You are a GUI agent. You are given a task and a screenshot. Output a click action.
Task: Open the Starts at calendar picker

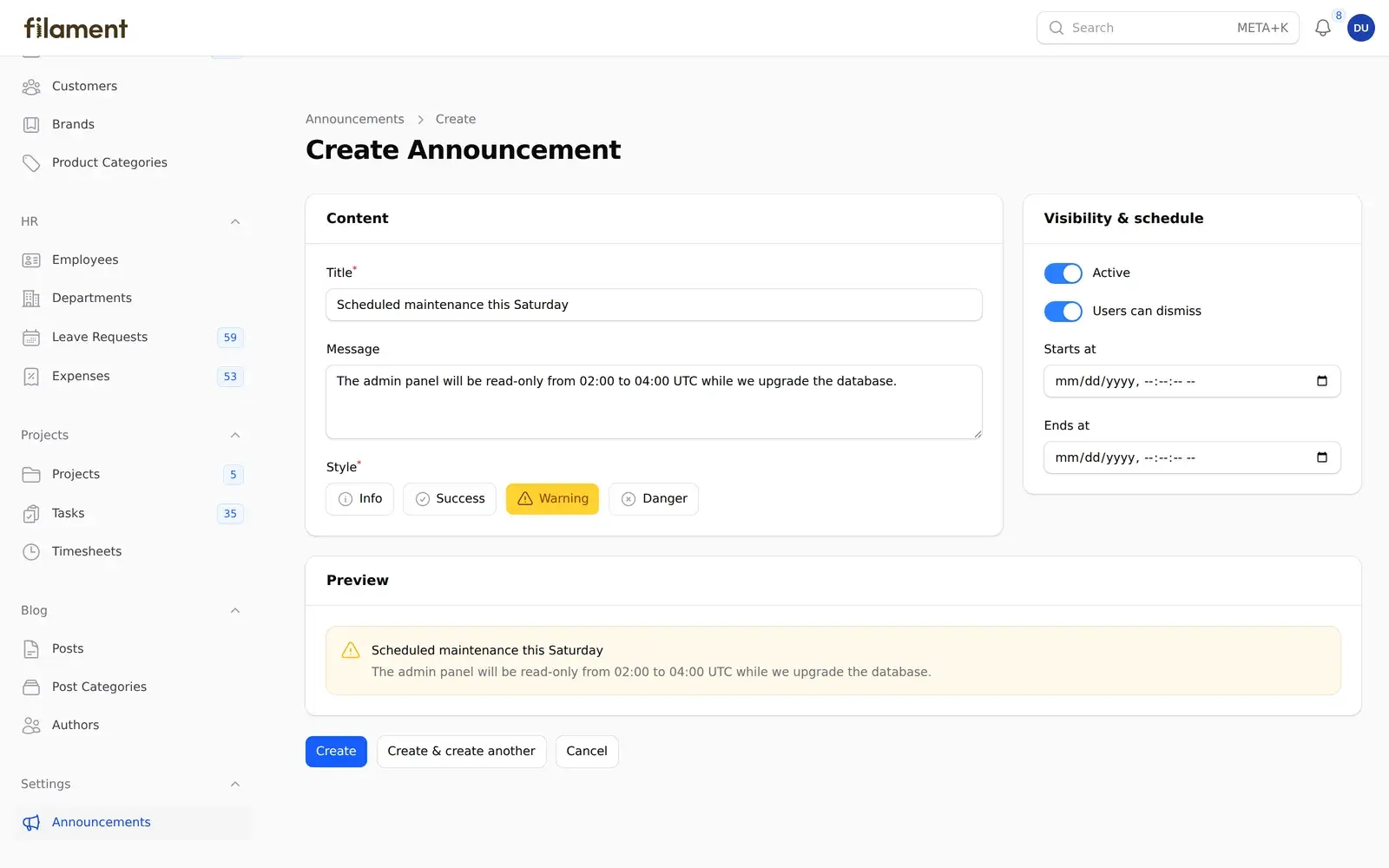1322,381
